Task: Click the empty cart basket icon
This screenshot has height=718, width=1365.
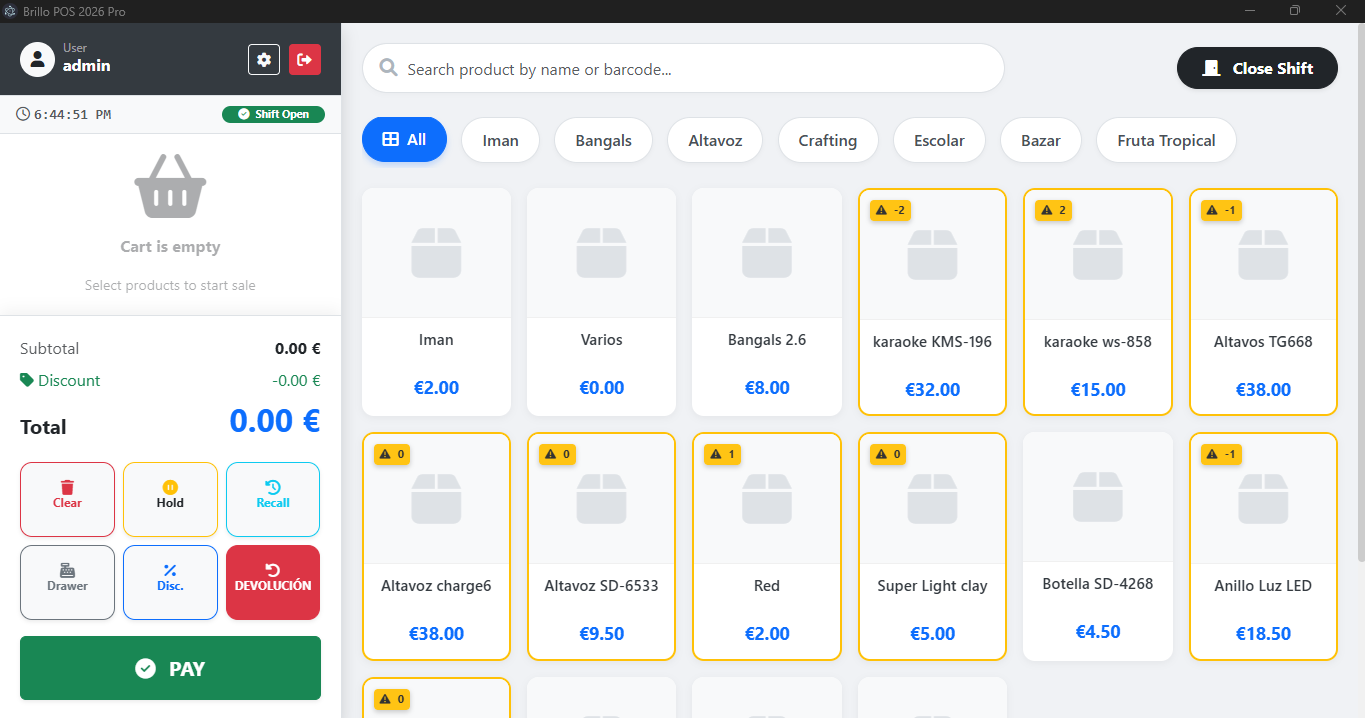Action: tap(170, 187)
